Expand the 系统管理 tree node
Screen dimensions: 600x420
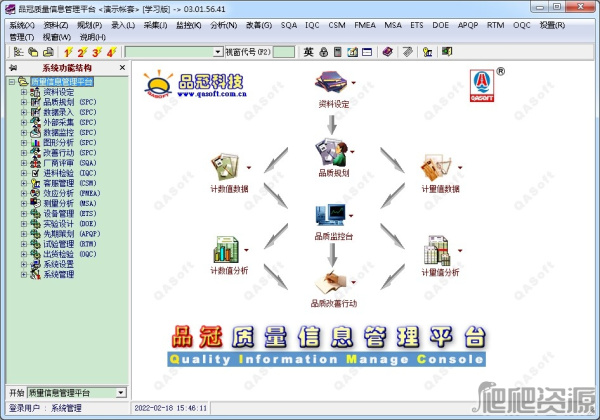coord(24,274)
